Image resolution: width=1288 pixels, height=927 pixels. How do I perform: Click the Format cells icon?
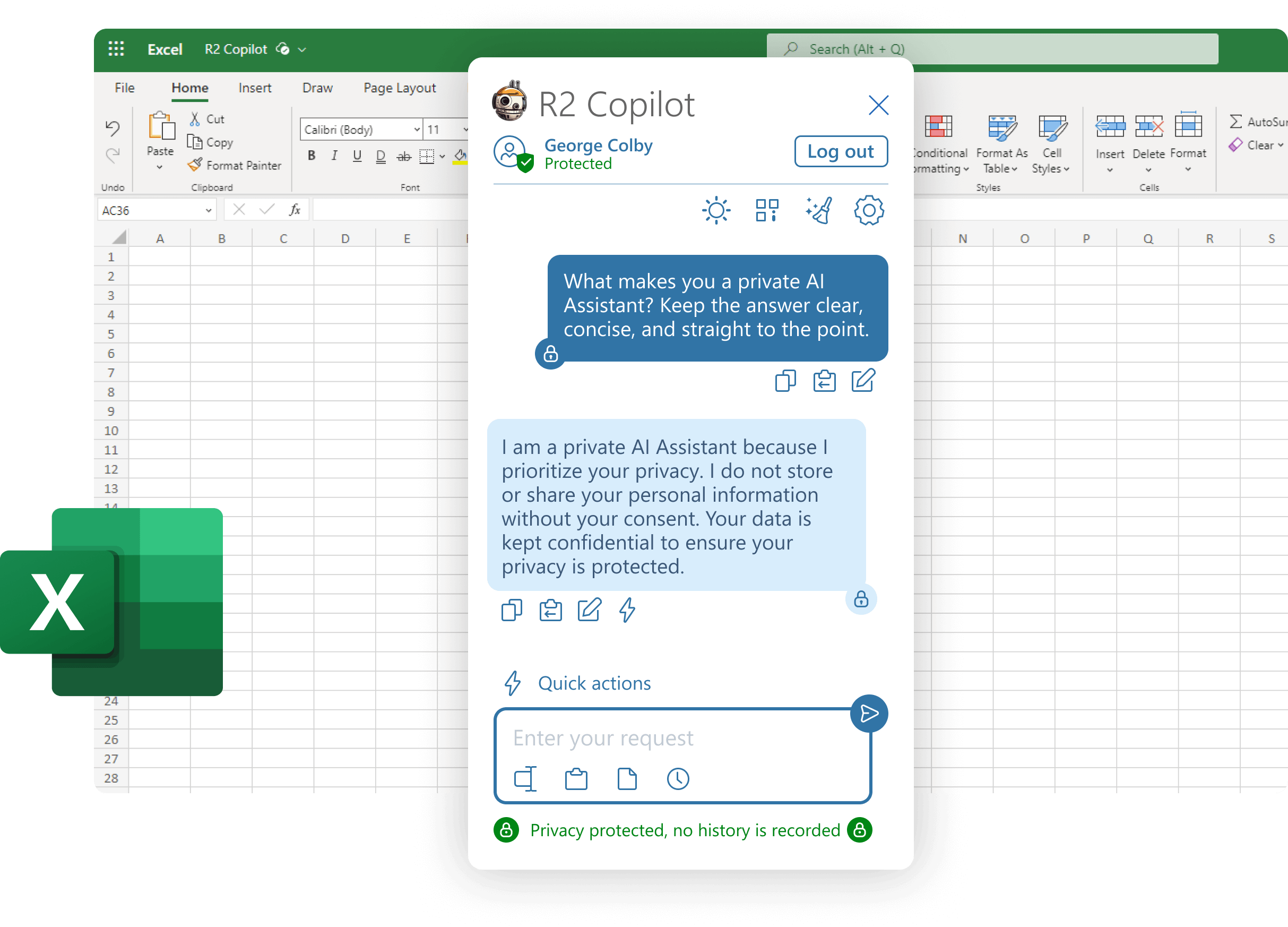point(1188,125)
